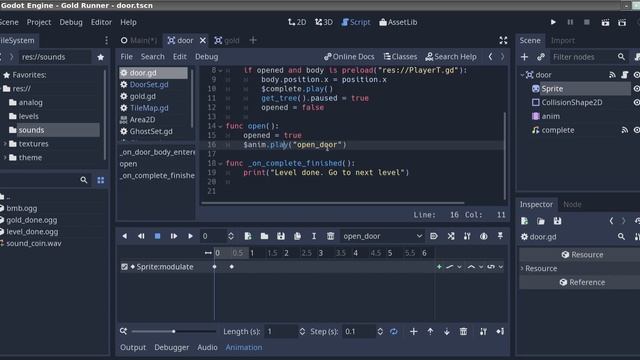Enable the Sprite:modulate track checkbox

[124, 267]
